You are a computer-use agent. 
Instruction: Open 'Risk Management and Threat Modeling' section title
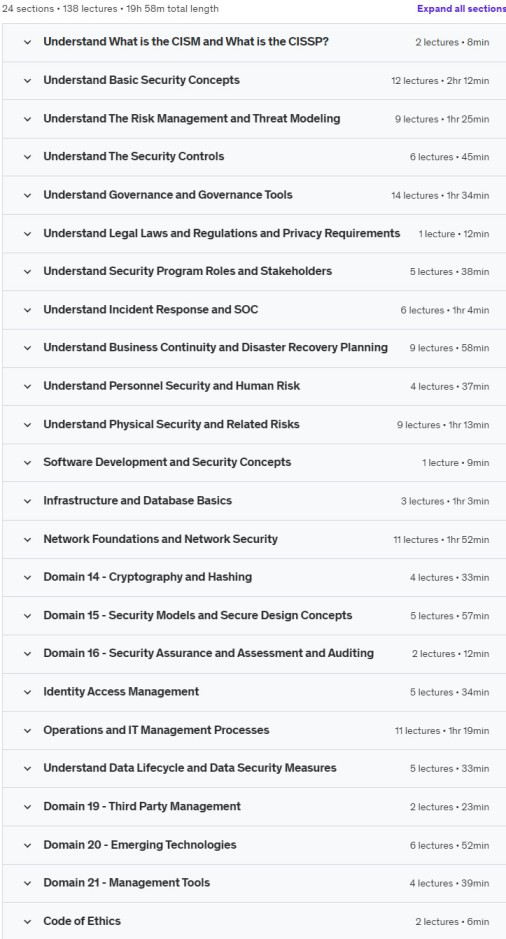pos(192,119)
